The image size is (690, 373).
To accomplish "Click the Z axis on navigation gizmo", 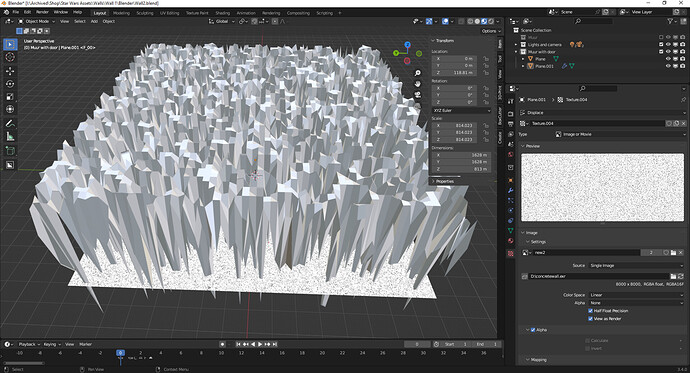I will pos(407,44).
